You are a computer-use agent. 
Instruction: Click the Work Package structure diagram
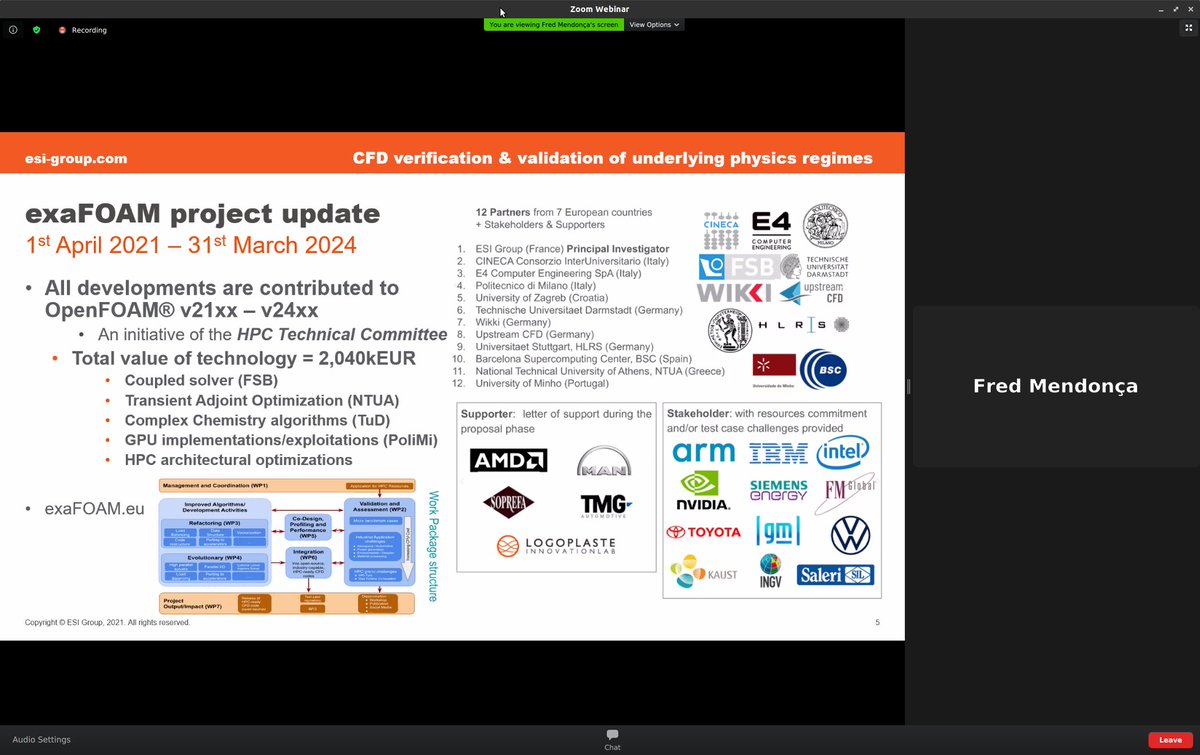(287, 546)
